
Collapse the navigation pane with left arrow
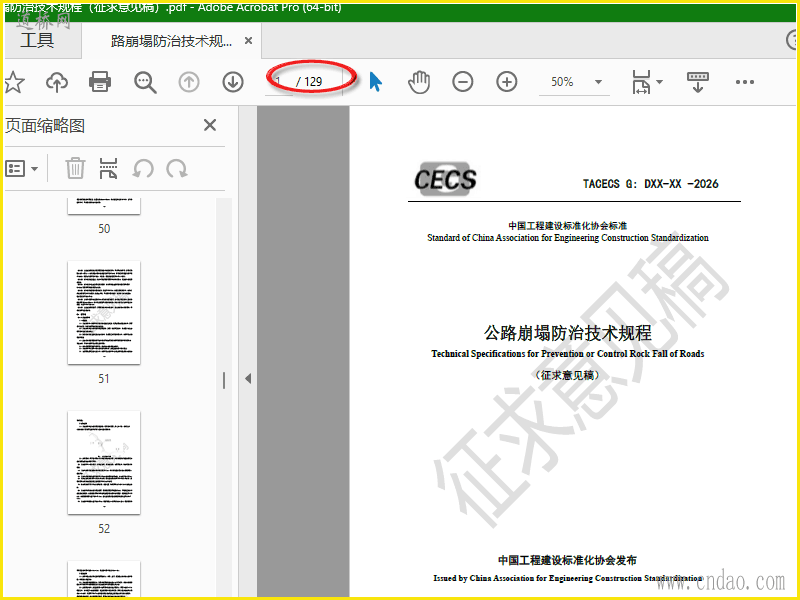click(x=248, y=379)
